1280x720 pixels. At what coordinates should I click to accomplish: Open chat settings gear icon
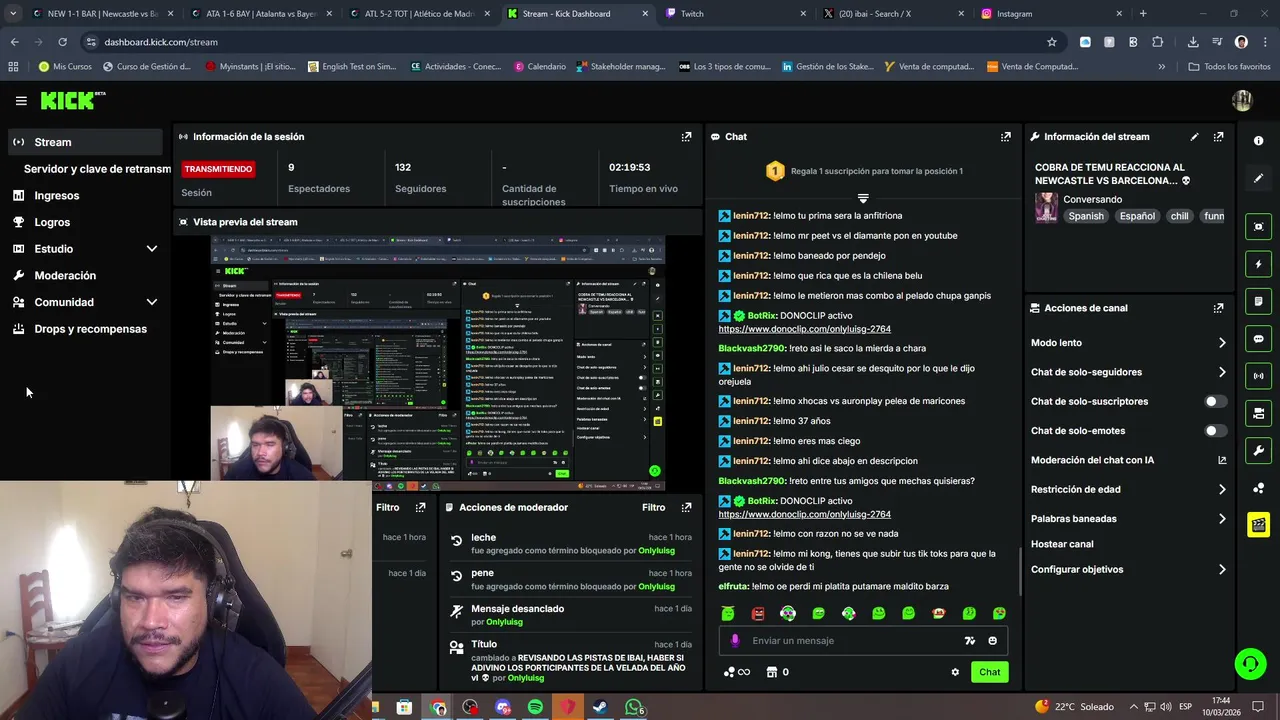coord(955,672)
